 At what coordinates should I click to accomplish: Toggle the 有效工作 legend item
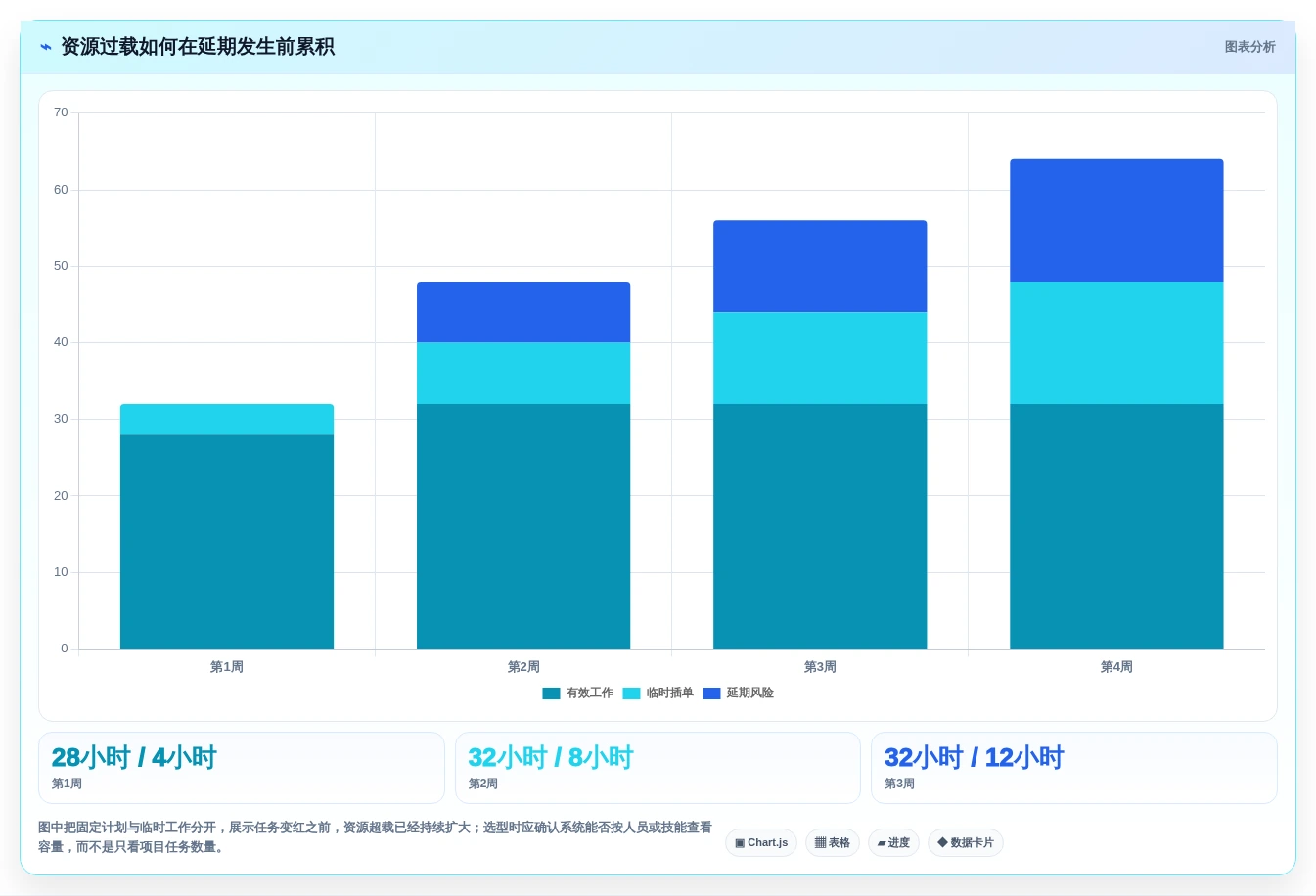(x=578, y=693)
